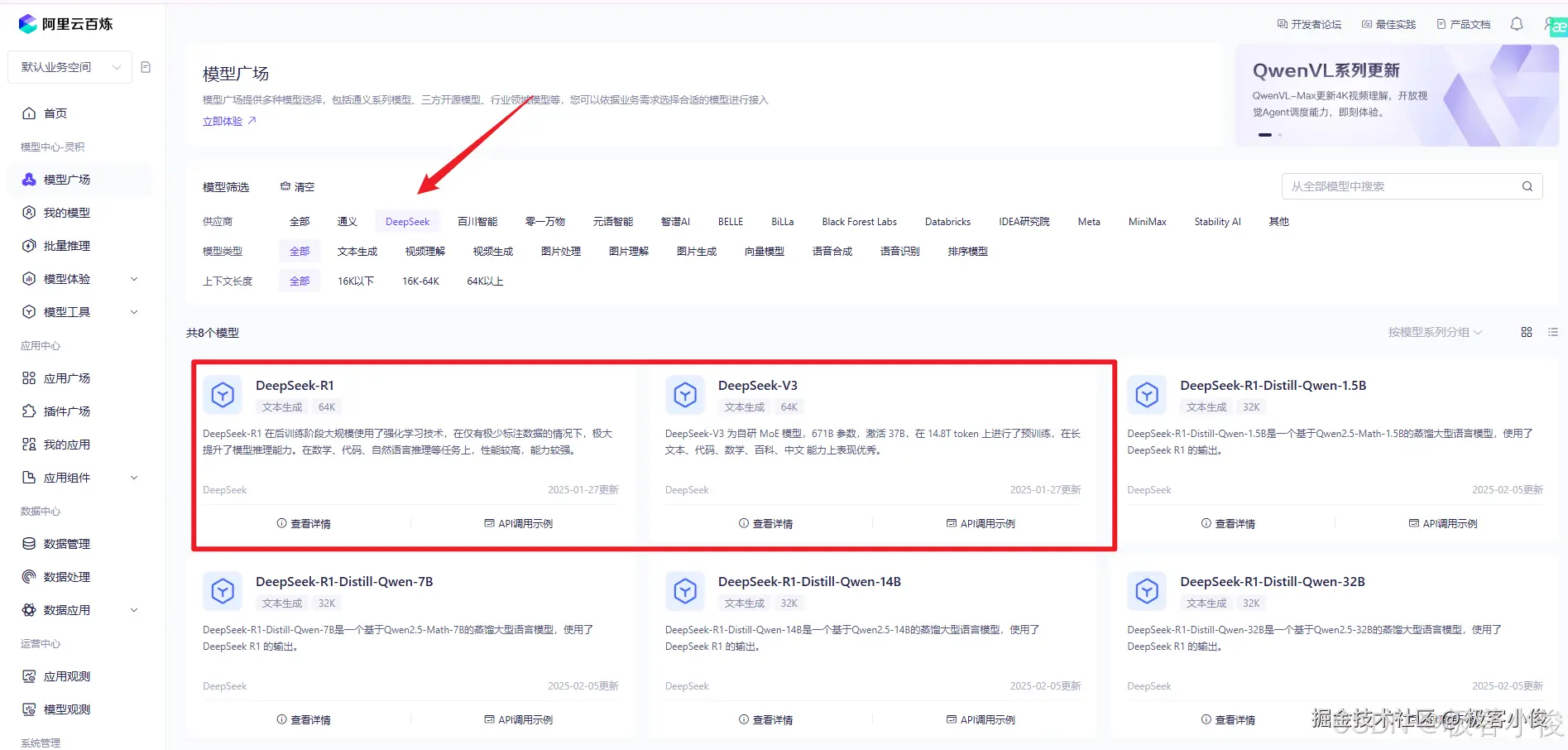Click the Plugin Plaza (插件广场) icon

(x=29, y=411)
